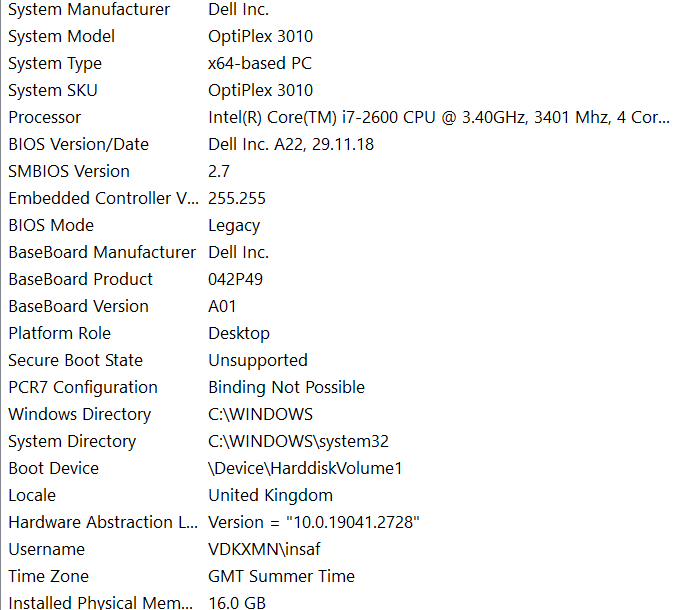
Task: Click the BIOS Version/Date entry
Action: [78, 144]
